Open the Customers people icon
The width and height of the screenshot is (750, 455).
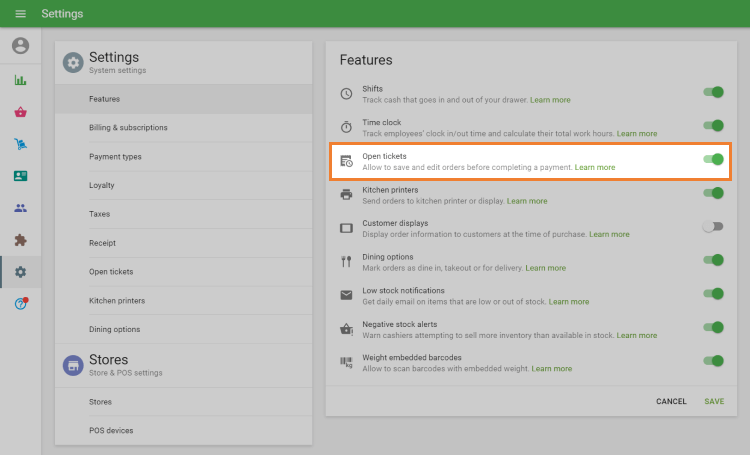click(x=20, y=208)
